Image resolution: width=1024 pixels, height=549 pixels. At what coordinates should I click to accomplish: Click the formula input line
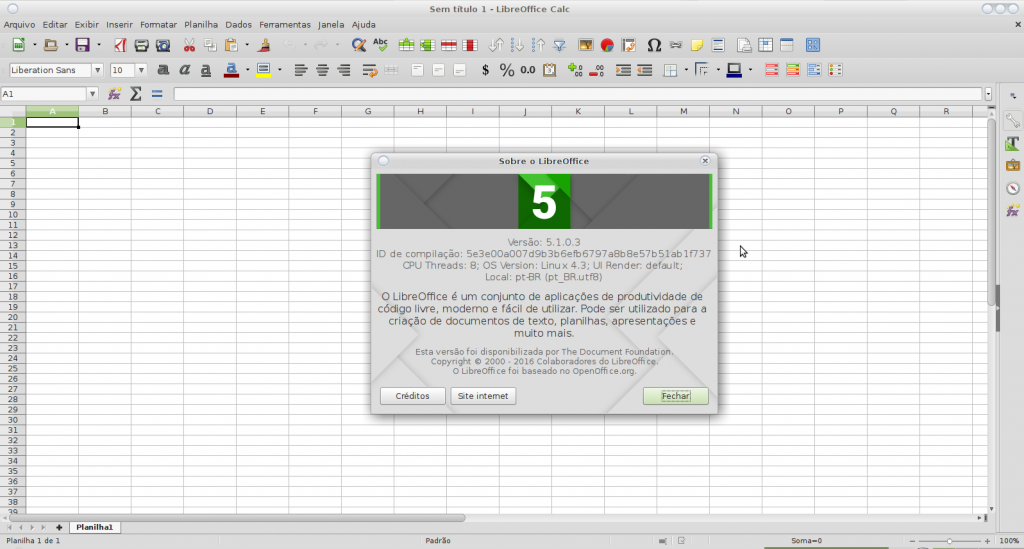(578, 94)
